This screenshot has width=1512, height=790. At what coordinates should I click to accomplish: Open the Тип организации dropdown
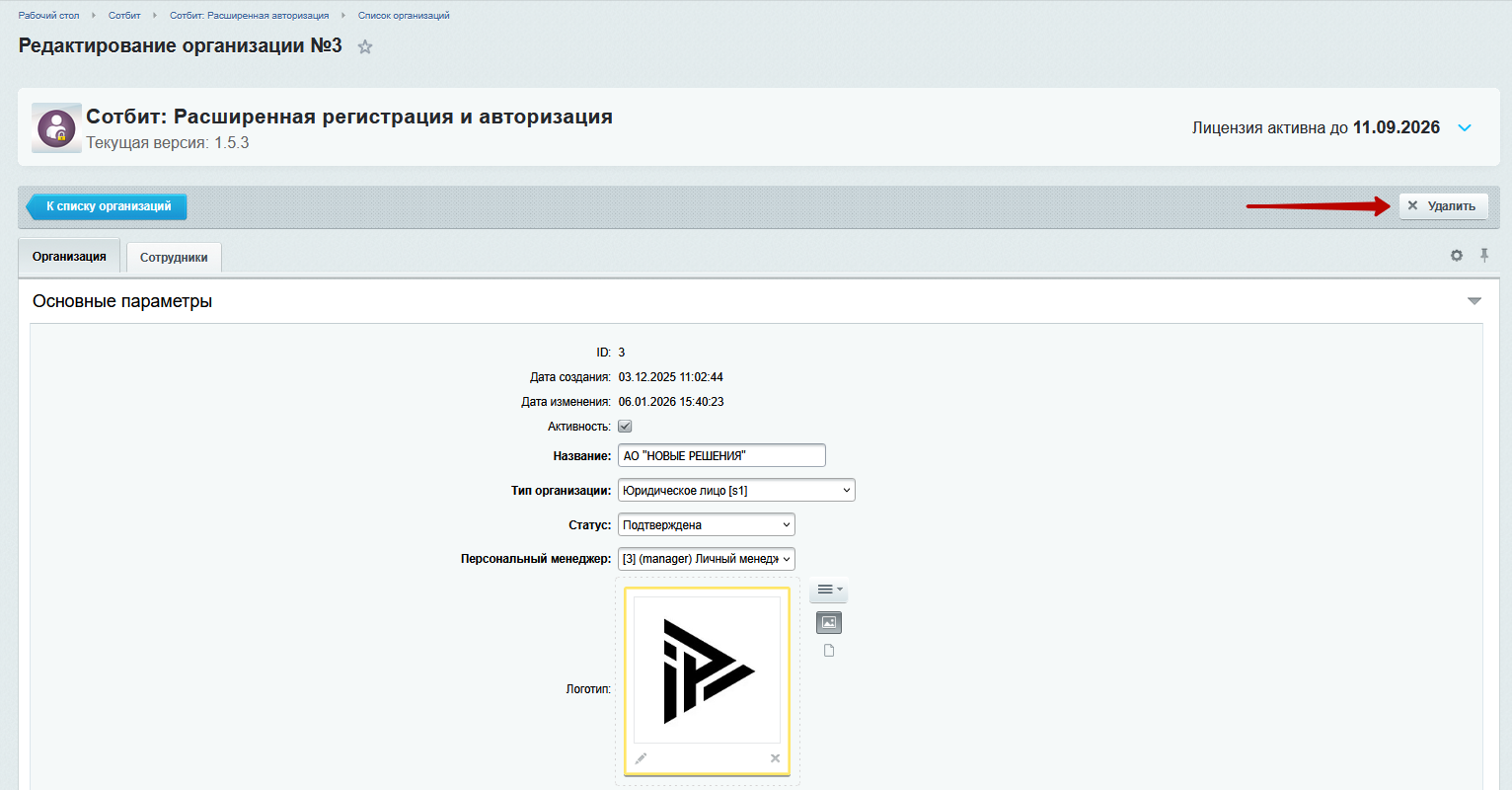click(x=736, y=491)
